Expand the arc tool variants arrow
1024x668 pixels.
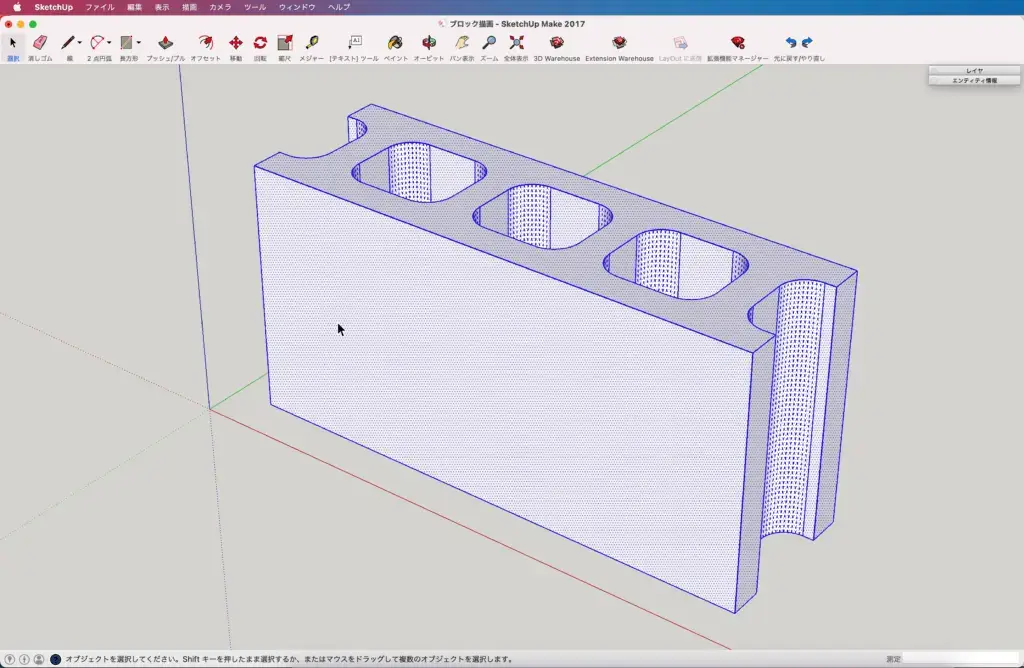[109, 43]
